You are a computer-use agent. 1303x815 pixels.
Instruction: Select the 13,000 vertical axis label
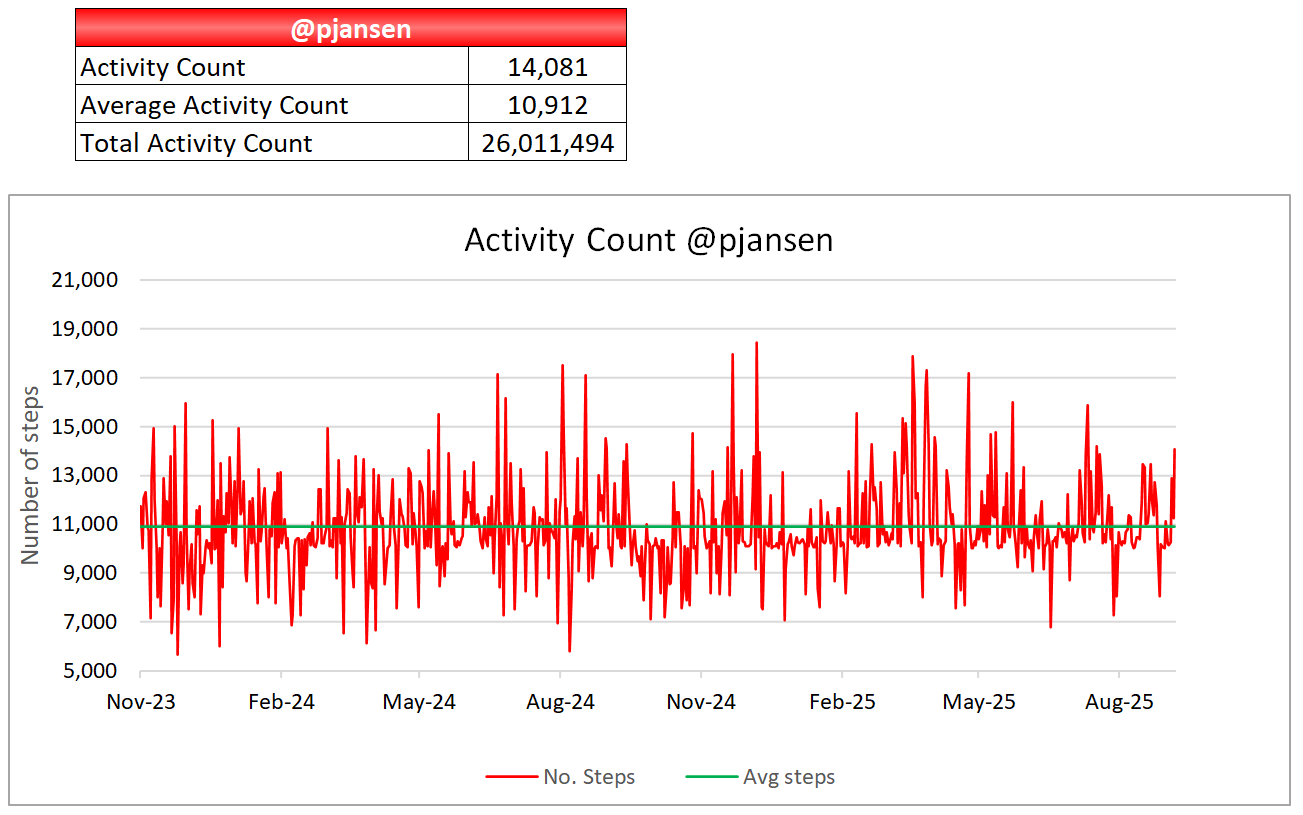pos(84,475)
